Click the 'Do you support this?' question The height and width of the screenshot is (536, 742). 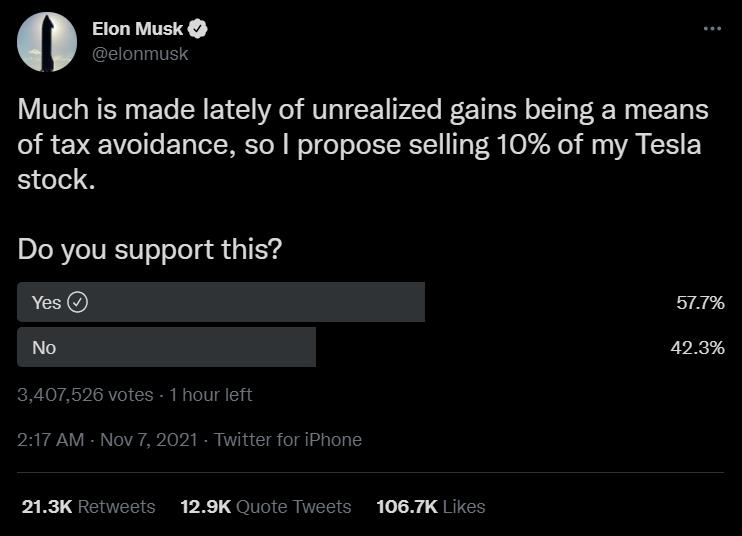(149, 250)
